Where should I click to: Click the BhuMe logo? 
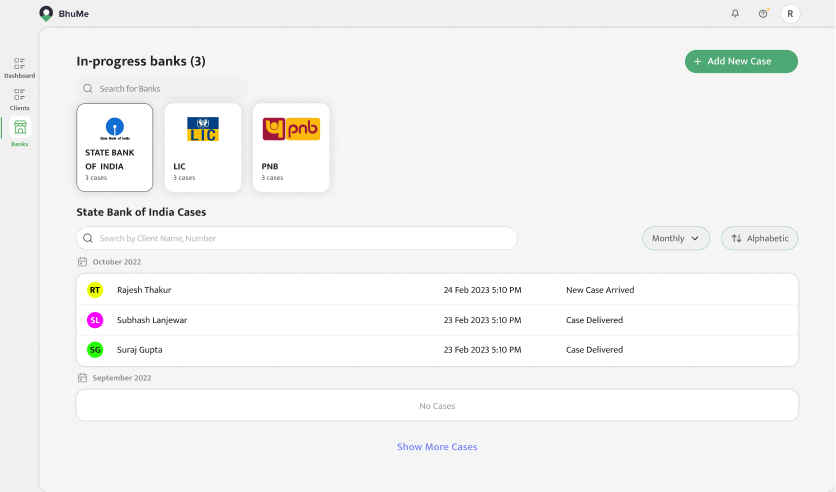tap(64, 13)
